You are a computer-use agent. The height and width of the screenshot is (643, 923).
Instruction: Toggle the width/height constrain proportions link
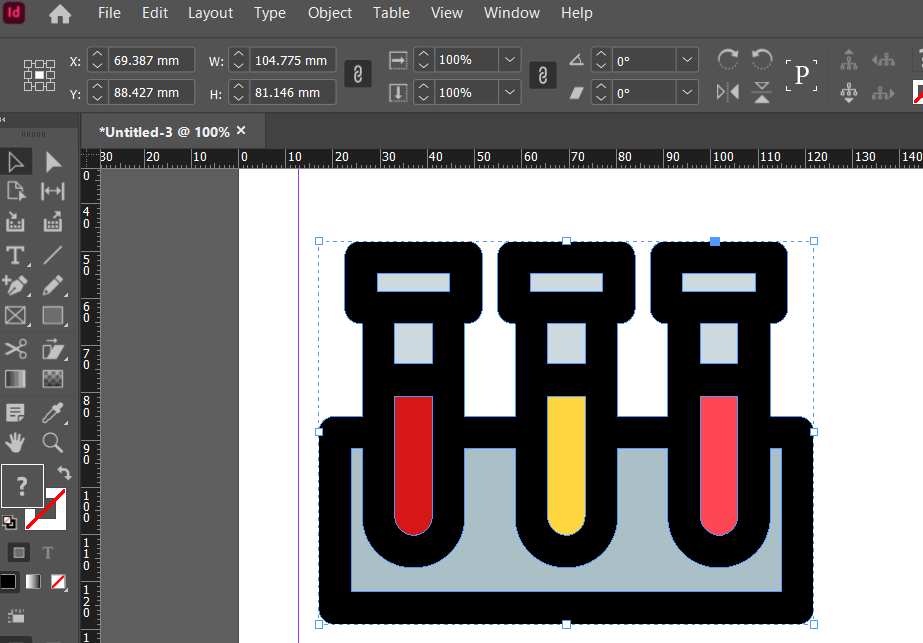(x=357, y=73)
